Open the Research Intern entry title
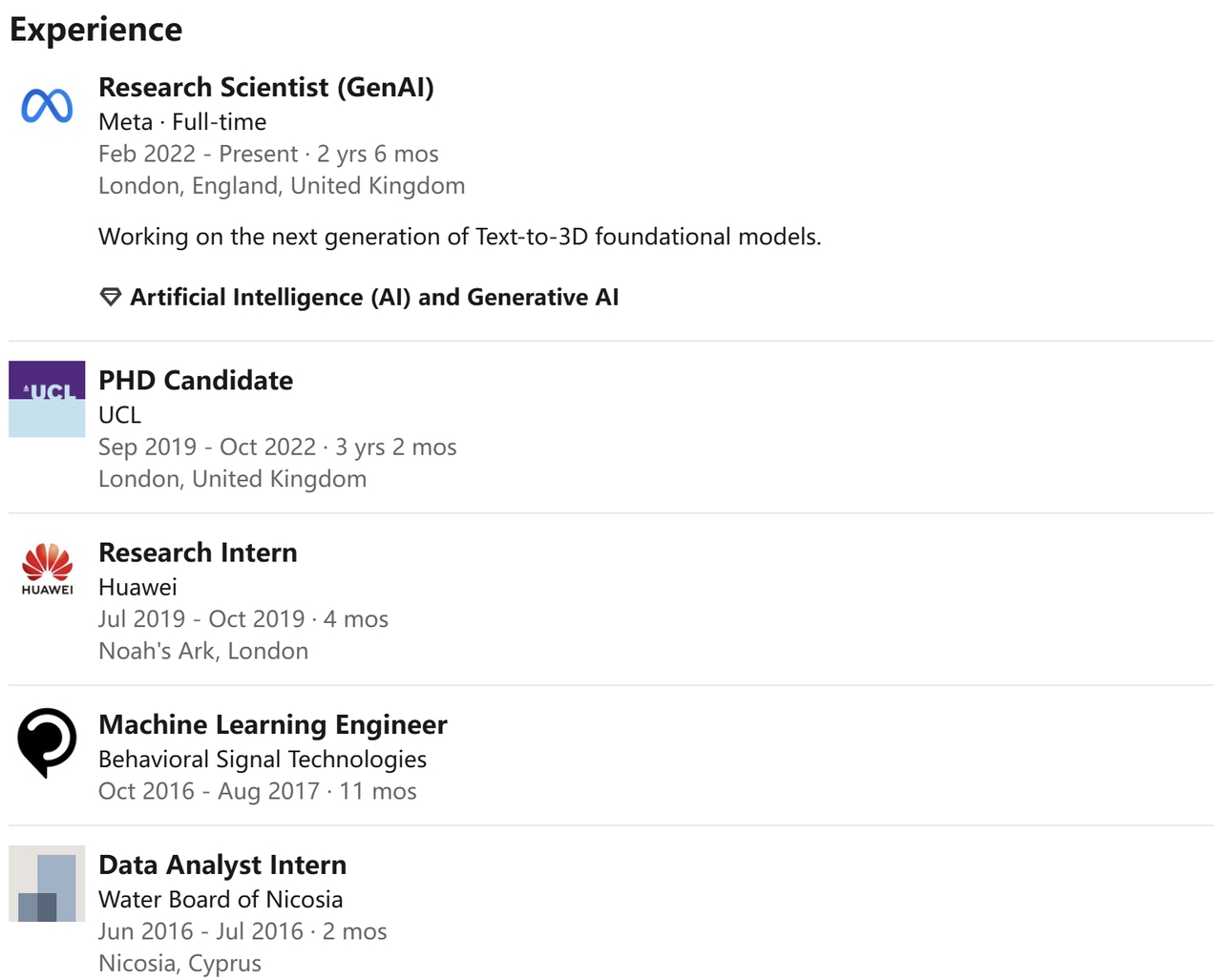The image size is (1222, 980). pyautogui.click(x=198, y=553)
